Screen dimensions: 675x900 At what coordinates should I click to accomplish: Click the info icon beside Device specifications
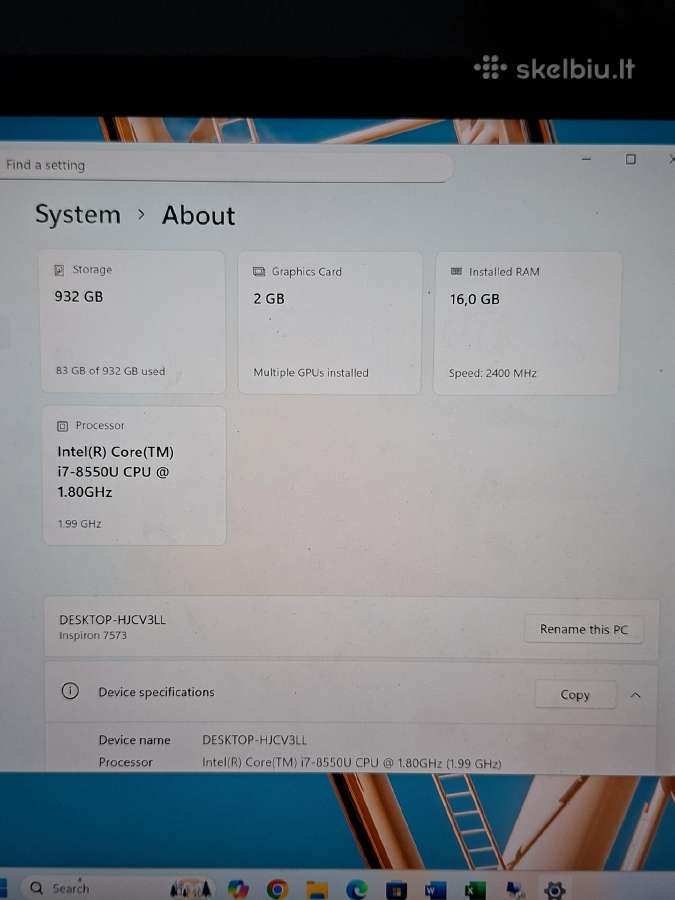pyautogui.click(x=70, y=690)
